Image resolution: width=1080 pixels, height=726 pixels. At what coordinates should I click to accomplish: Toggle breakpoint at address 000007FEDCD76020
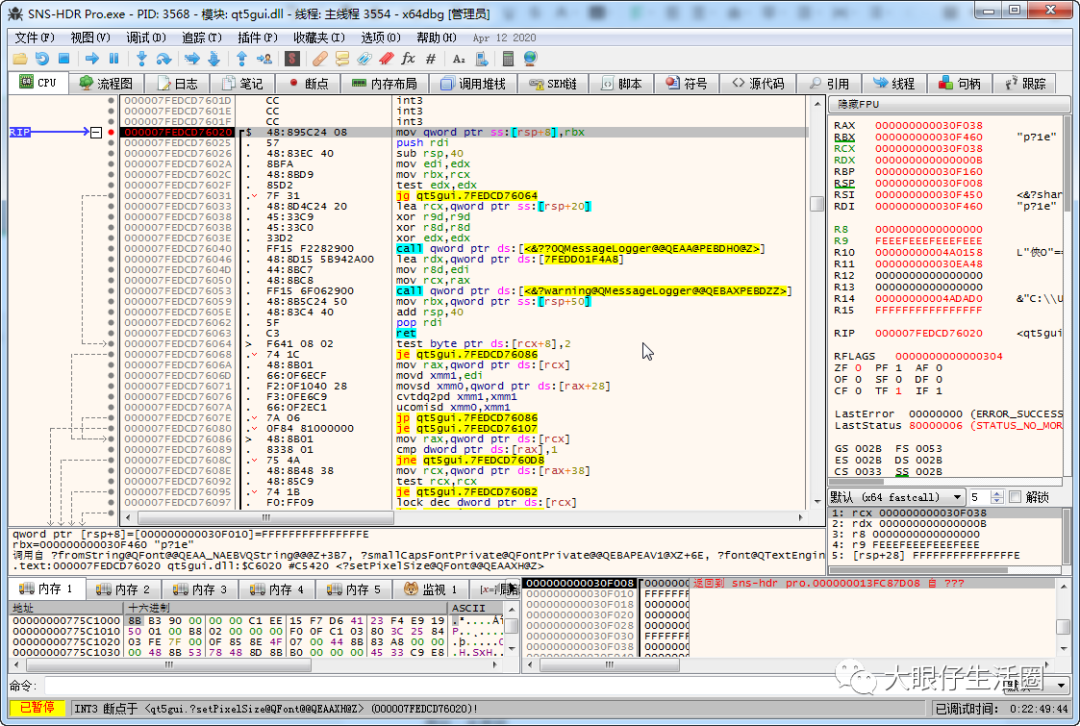(111, 132)
